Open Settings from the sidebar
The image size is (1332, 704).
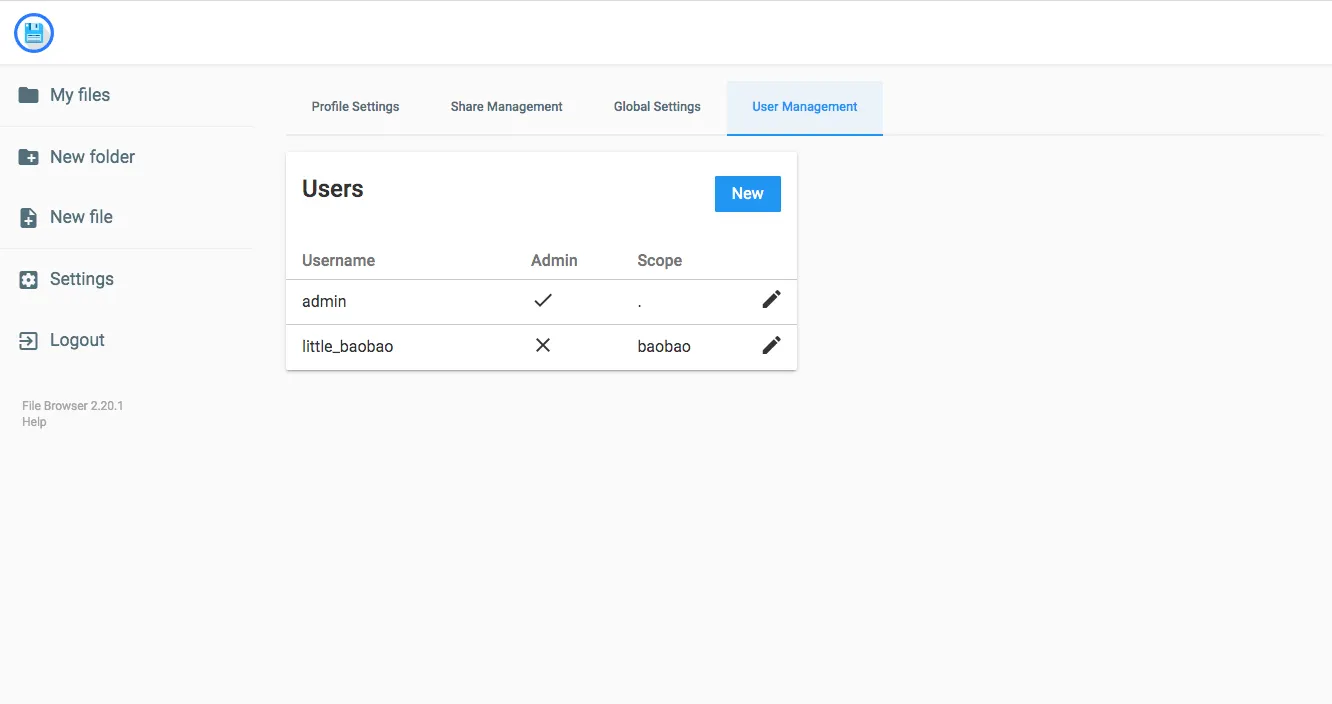(82, 279)
